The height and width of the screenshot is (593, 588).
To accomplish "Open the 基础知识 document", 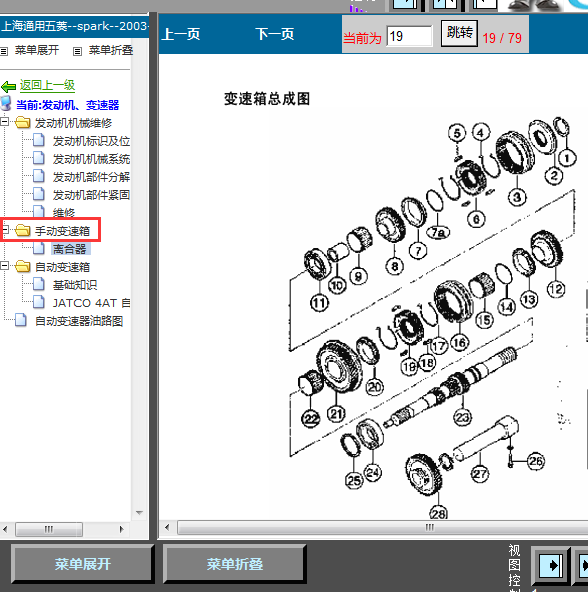I will coord(75,285).
